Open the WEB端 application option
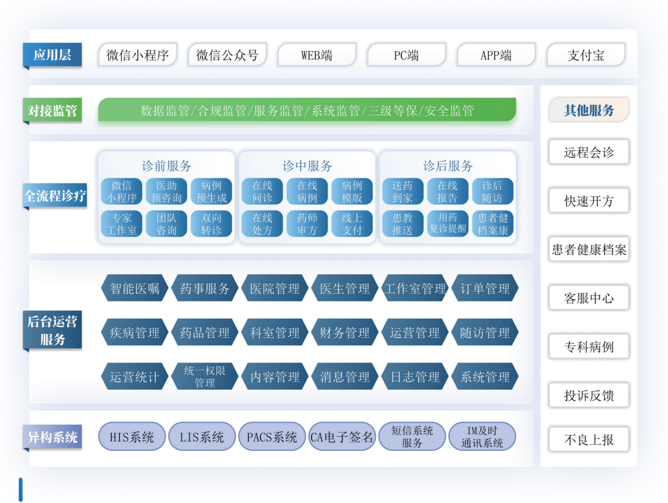This screenshot has width=668, height=503. tap(316, 55)
